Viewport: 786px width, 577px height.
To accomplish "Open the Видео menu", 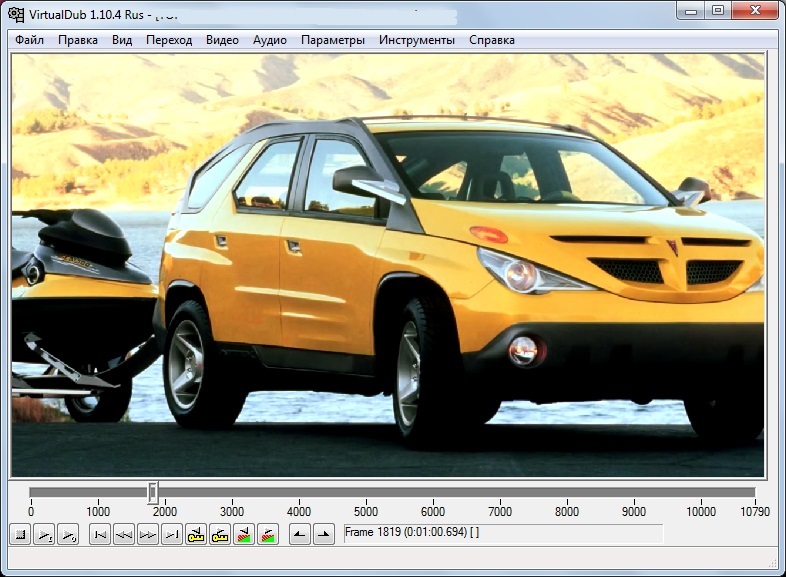I will click(x=222, y=40).
